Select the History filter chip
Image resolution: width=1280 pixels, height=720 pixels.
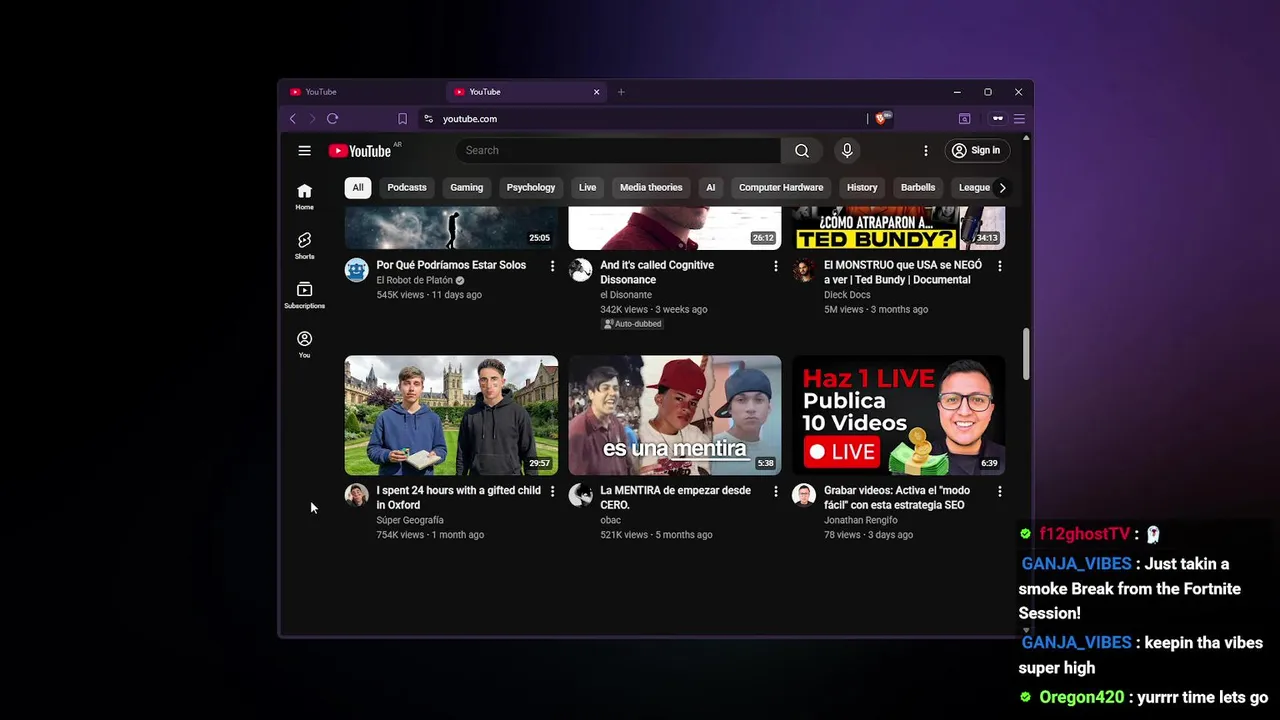coord(862,188)
